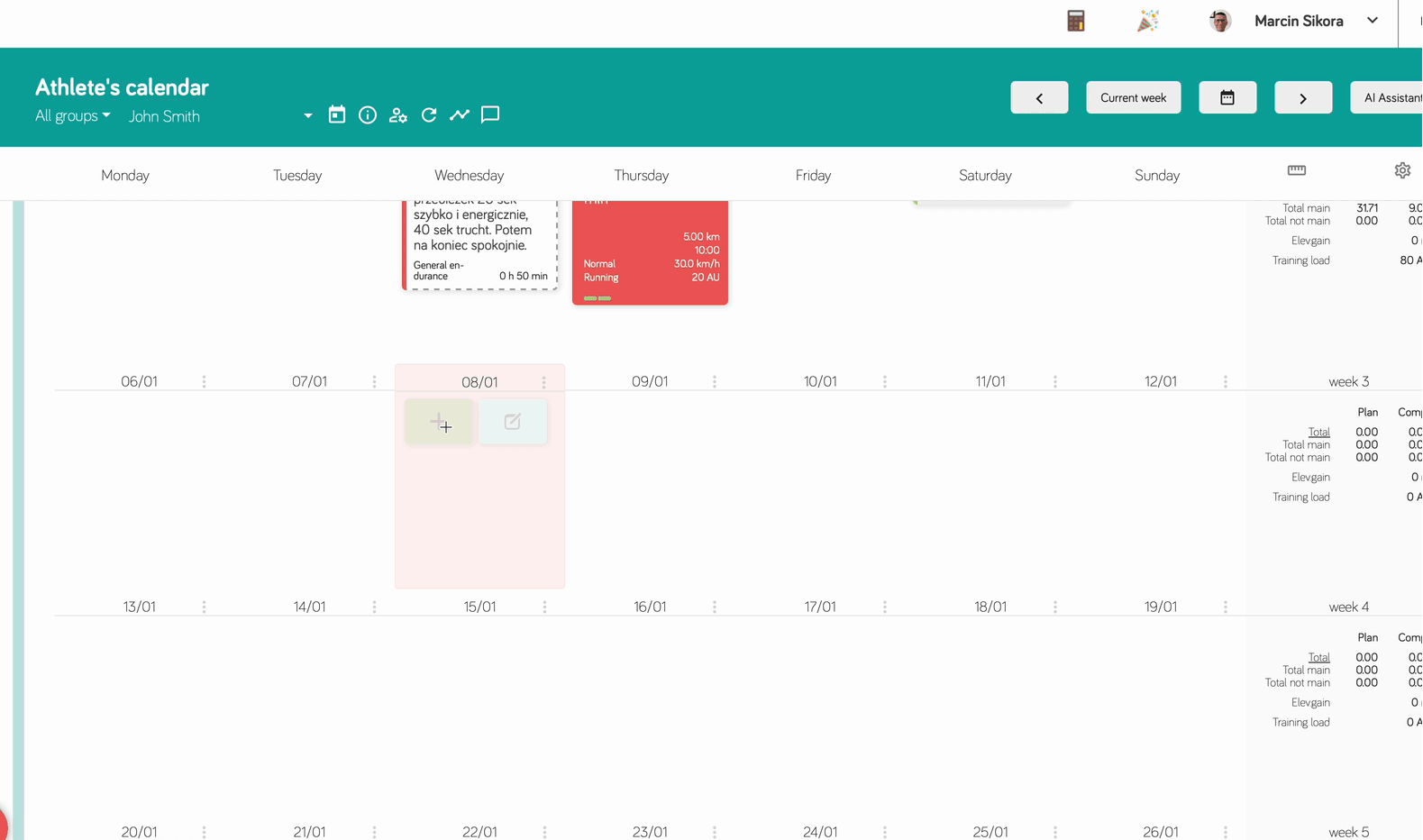
Task: Open the calendar icon beside athlete name
Action: point(337,114)
